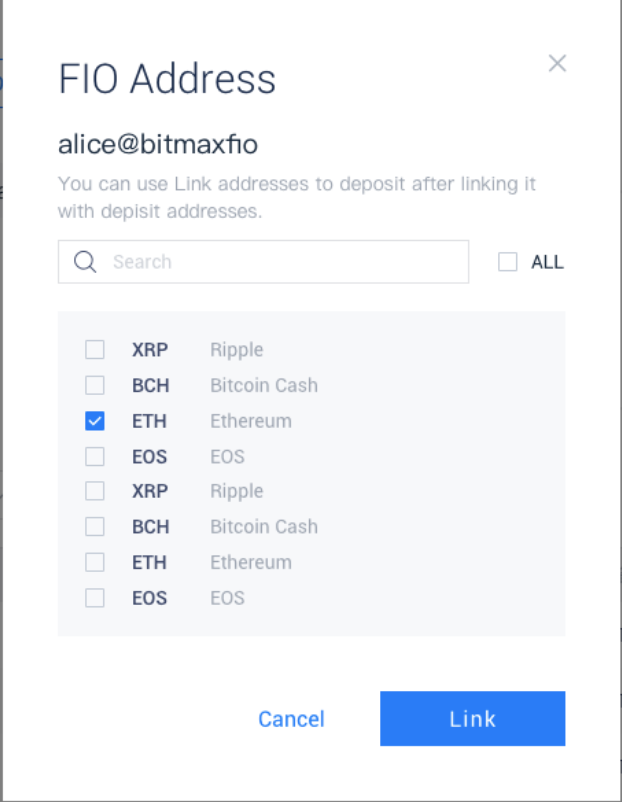Click the FIO Address dialog title
Screen dimensions: 622x802
[167, 79]
